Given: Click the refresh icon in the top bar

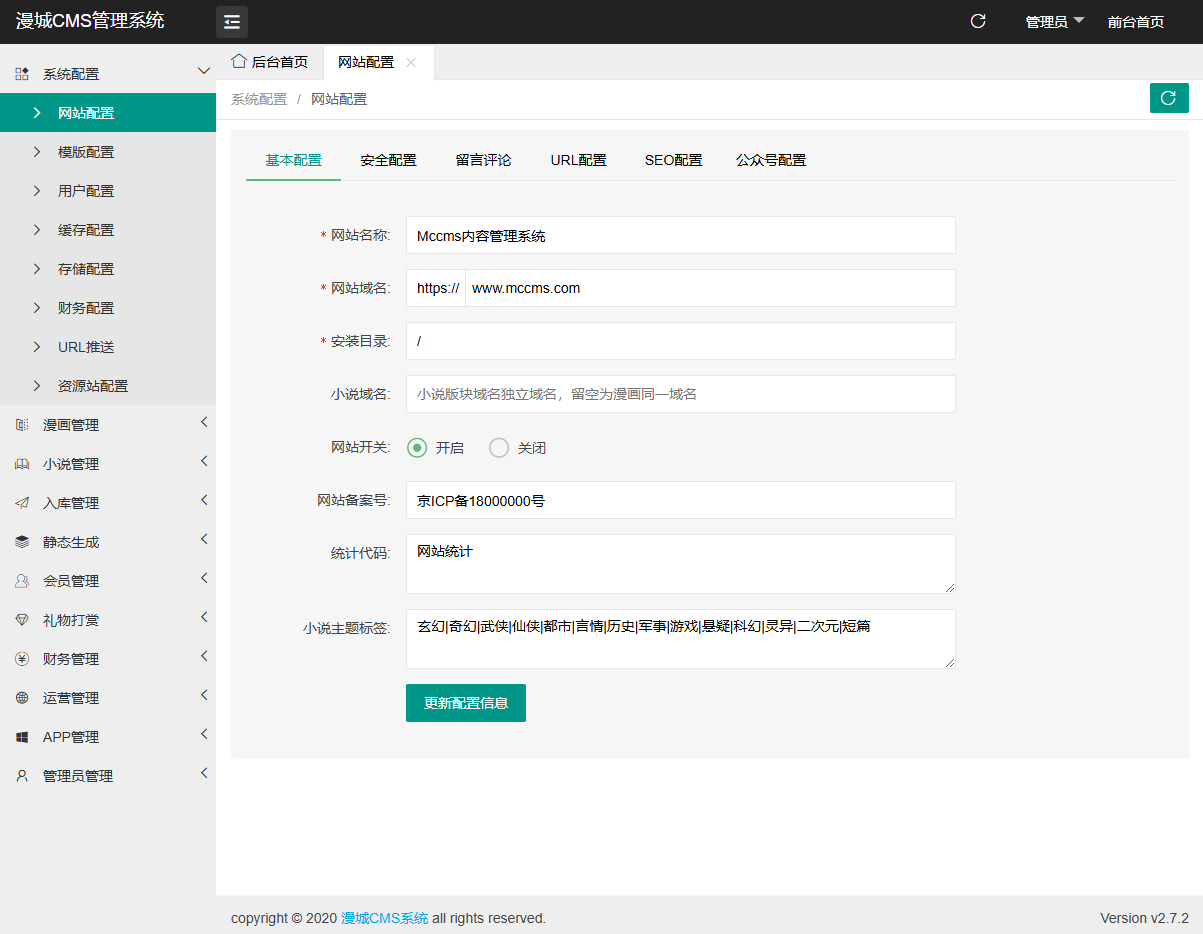Looking at the screenshot, I should 977,21.
